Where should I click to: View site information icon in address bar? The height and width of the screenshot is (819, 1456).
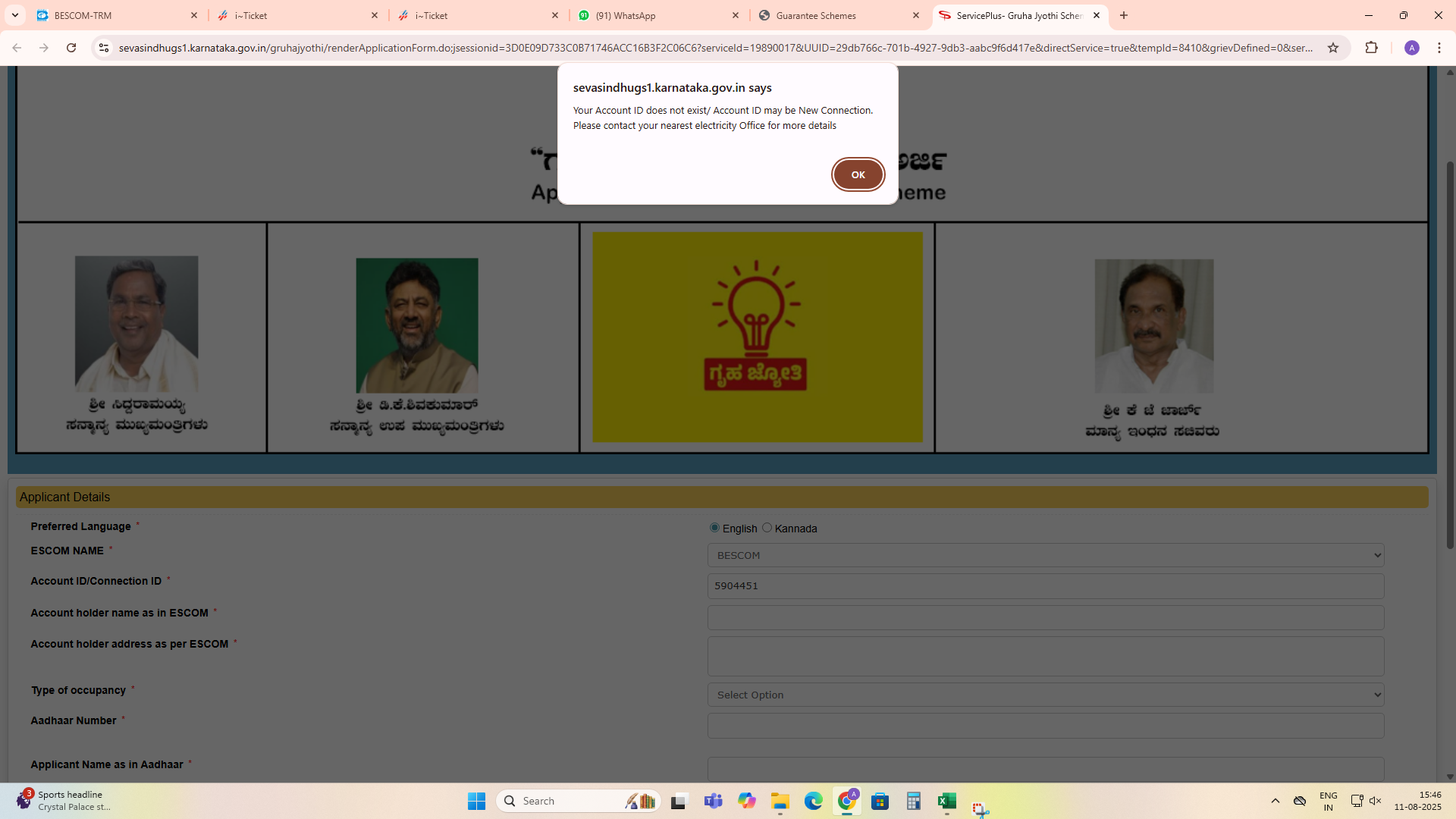pos(104,48)
